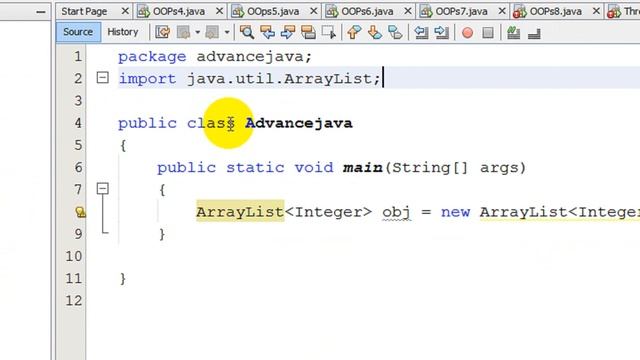
Task: Click line number 1 in gutter
Action: pyautogui.click(x=78, y=56)
